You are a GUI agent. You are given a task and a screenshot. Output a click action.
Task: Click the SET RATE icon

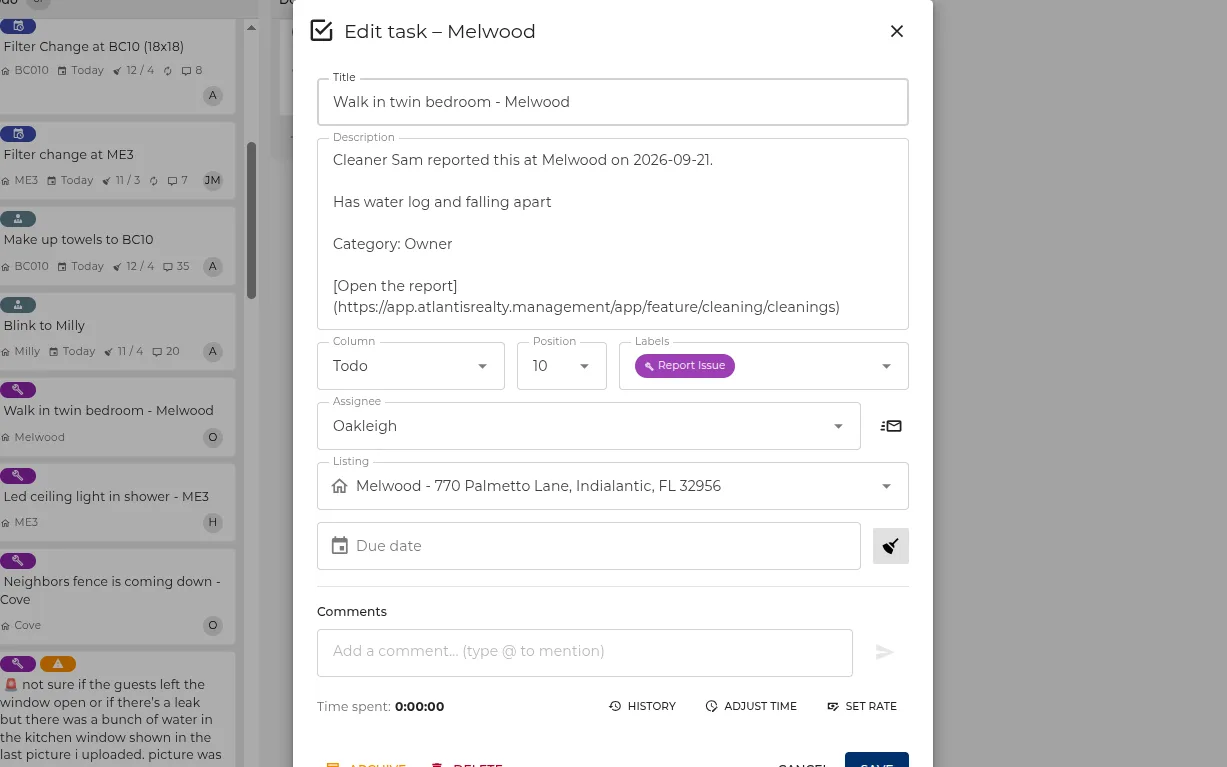[x=833, y=706]
